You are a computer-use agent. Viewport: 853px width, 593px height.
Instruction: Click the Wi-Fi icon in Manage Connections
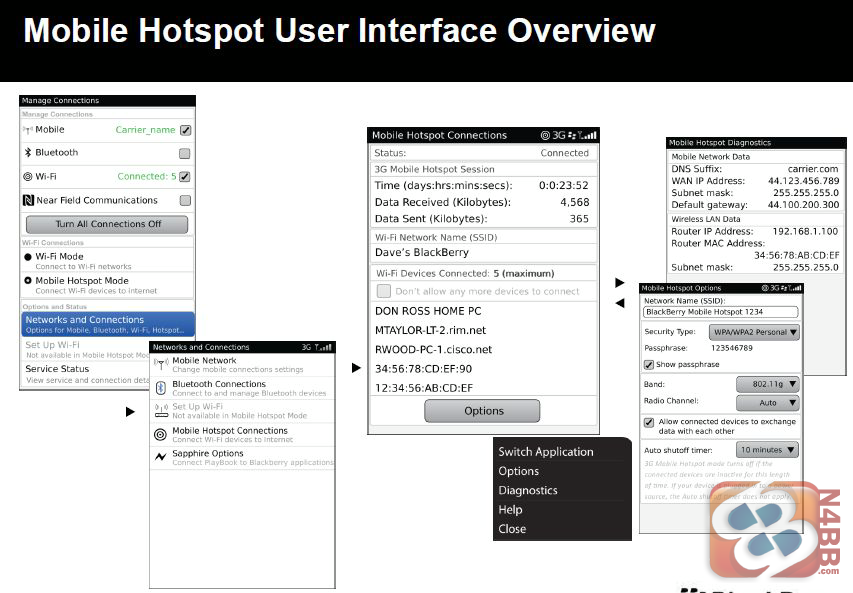coord(28,177)
